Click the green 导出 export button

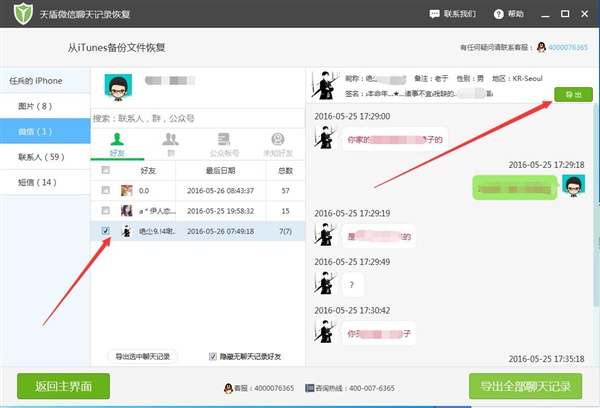[x=573, y=95]
